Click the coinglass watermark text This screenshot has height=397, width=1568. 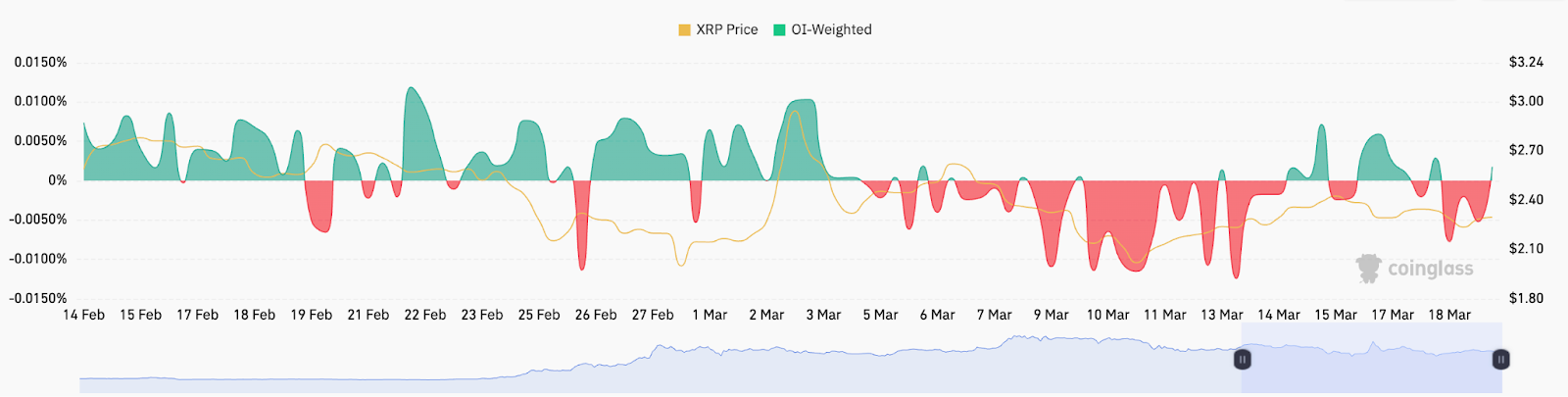pos(1430,269)
